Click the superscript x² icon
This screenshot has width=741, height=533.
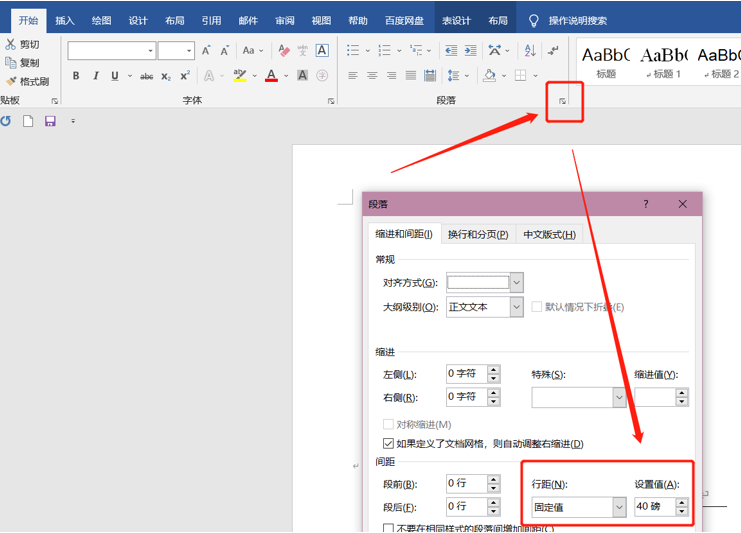tap(185, 76)
